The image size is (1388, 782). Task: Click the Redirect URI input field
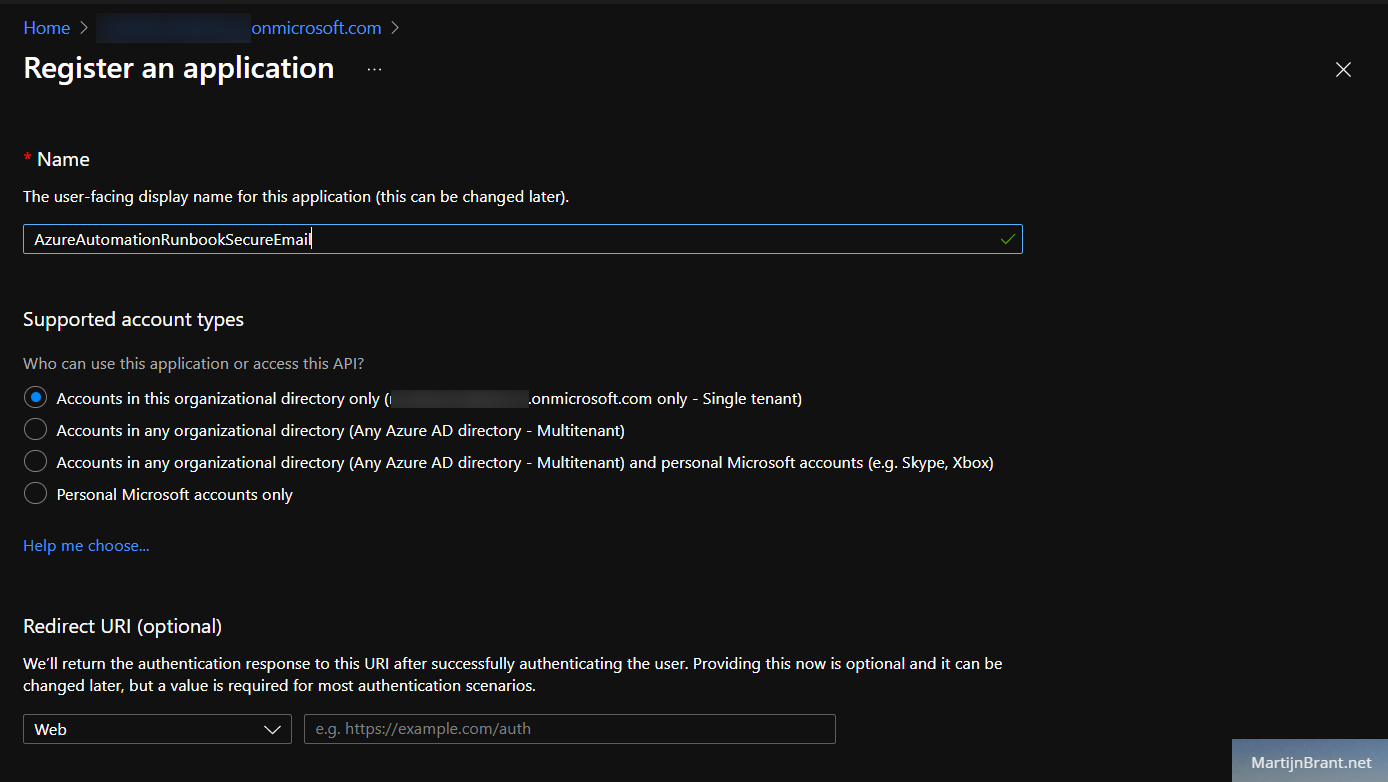click(570, 729)
